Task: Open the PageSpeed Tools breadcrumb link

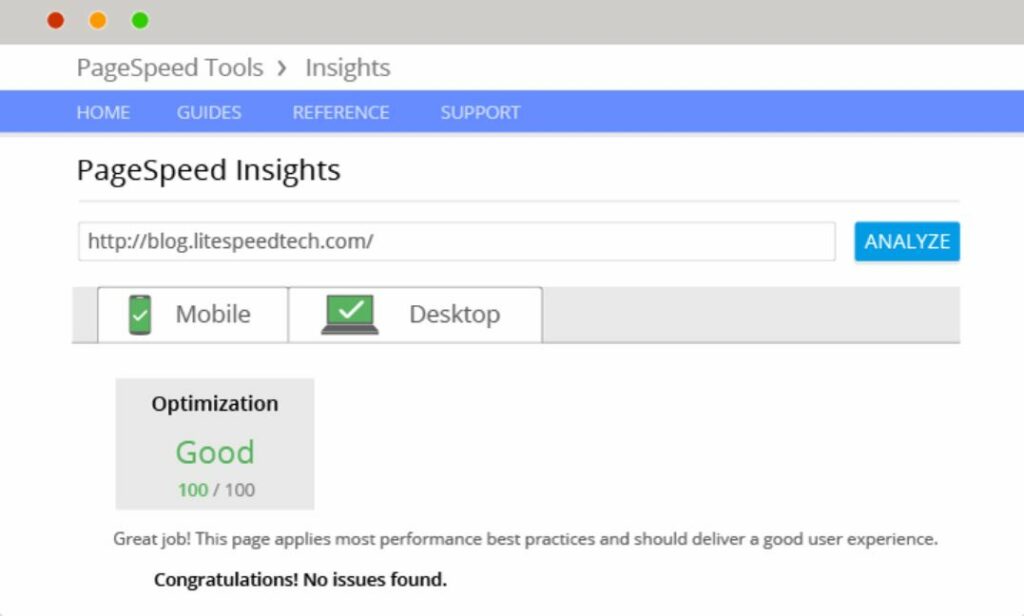Action: 170,68
